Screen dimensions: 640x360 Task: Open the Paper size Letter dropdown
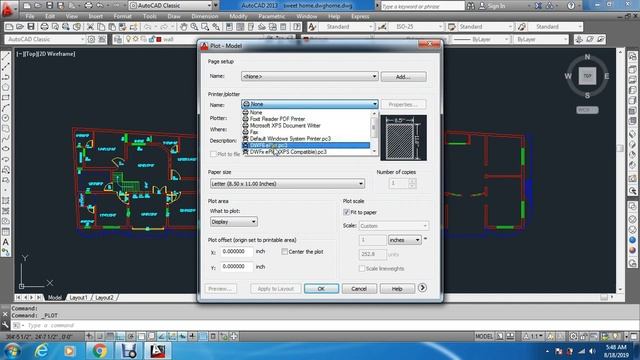click(x=287, y=184)
